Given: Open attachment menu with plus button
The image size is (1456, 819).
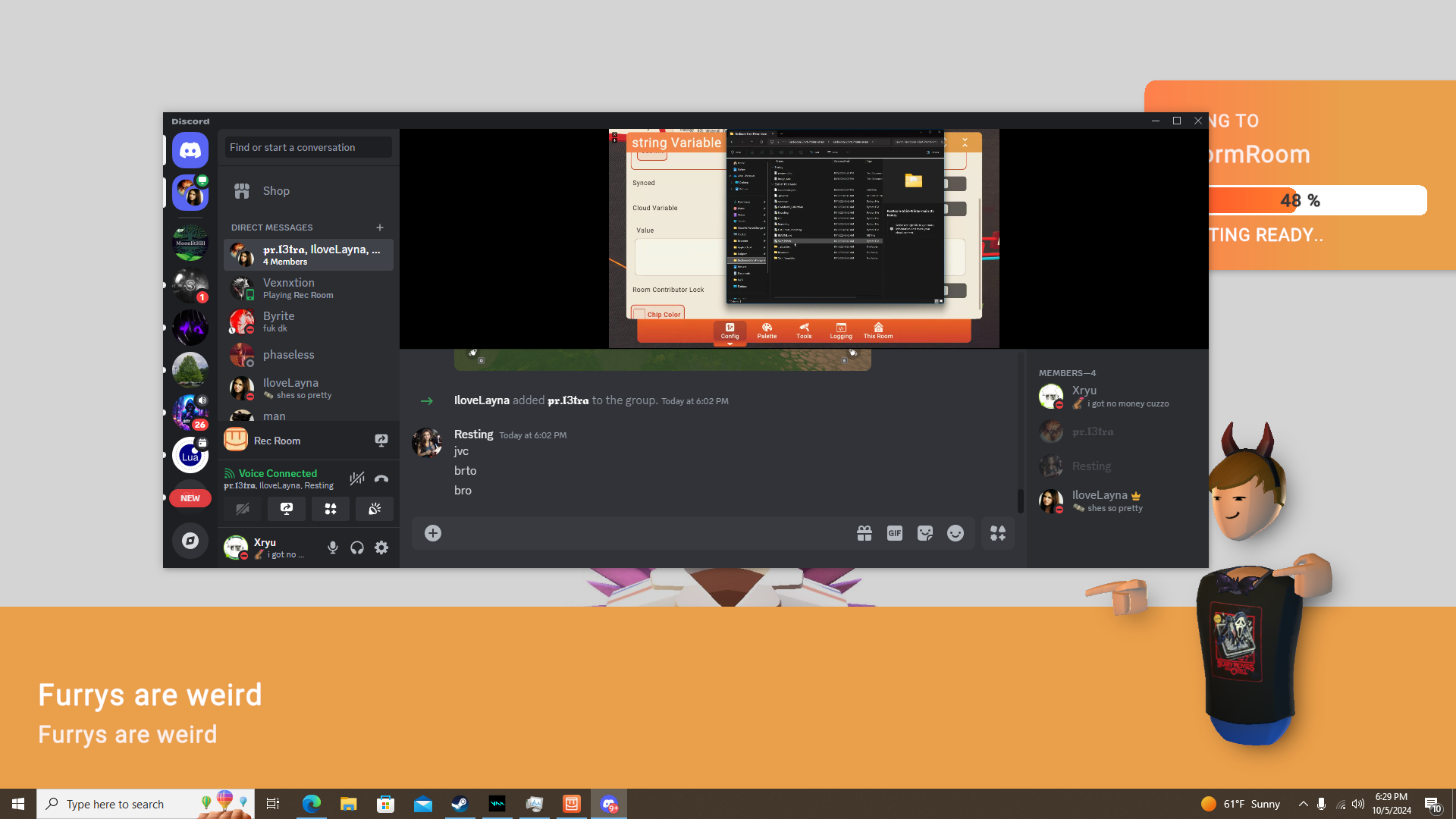Looking at the screenshot, I should tap(433, 533).
